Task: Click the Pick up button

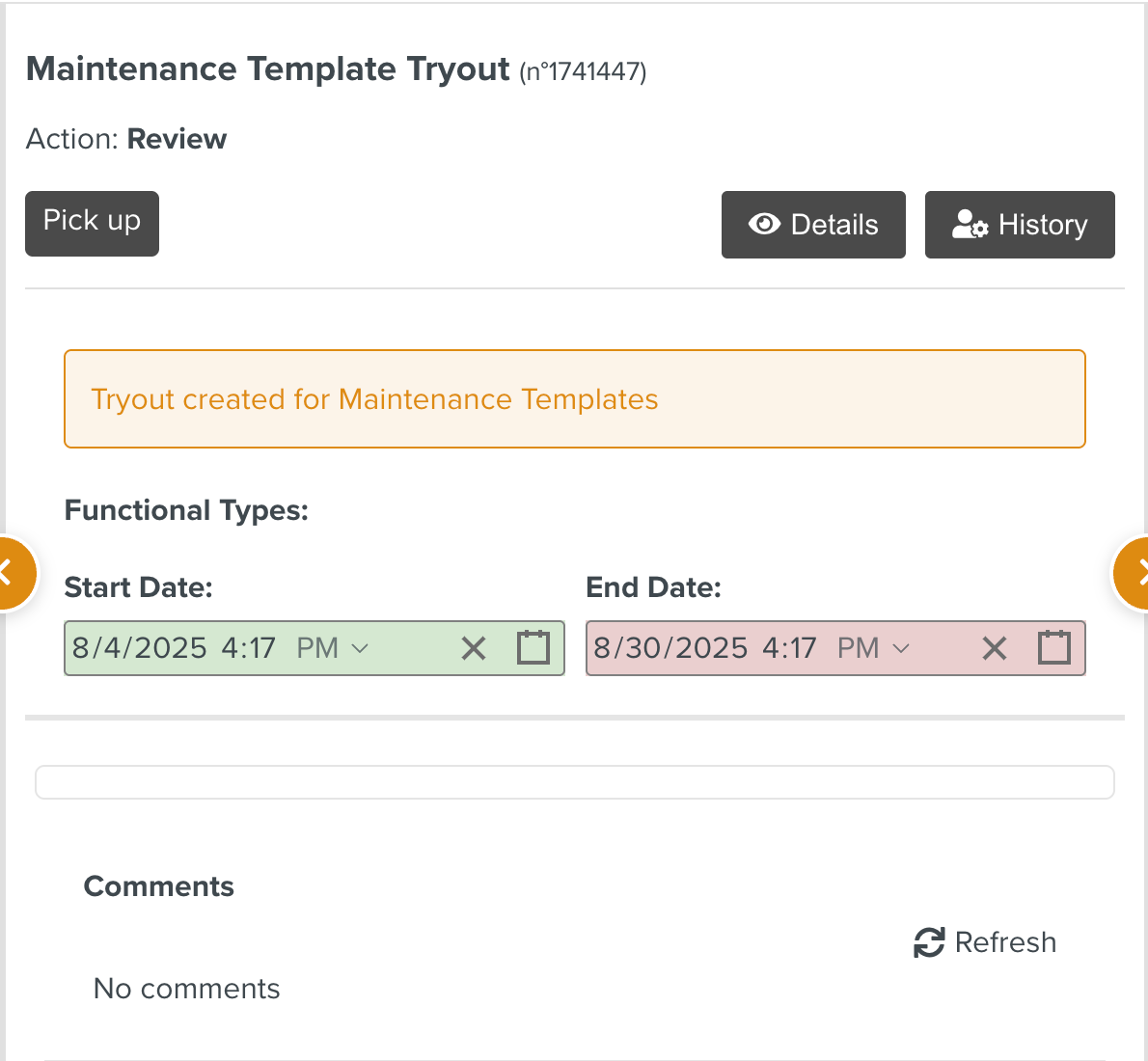Action: [x=92, y=223]
